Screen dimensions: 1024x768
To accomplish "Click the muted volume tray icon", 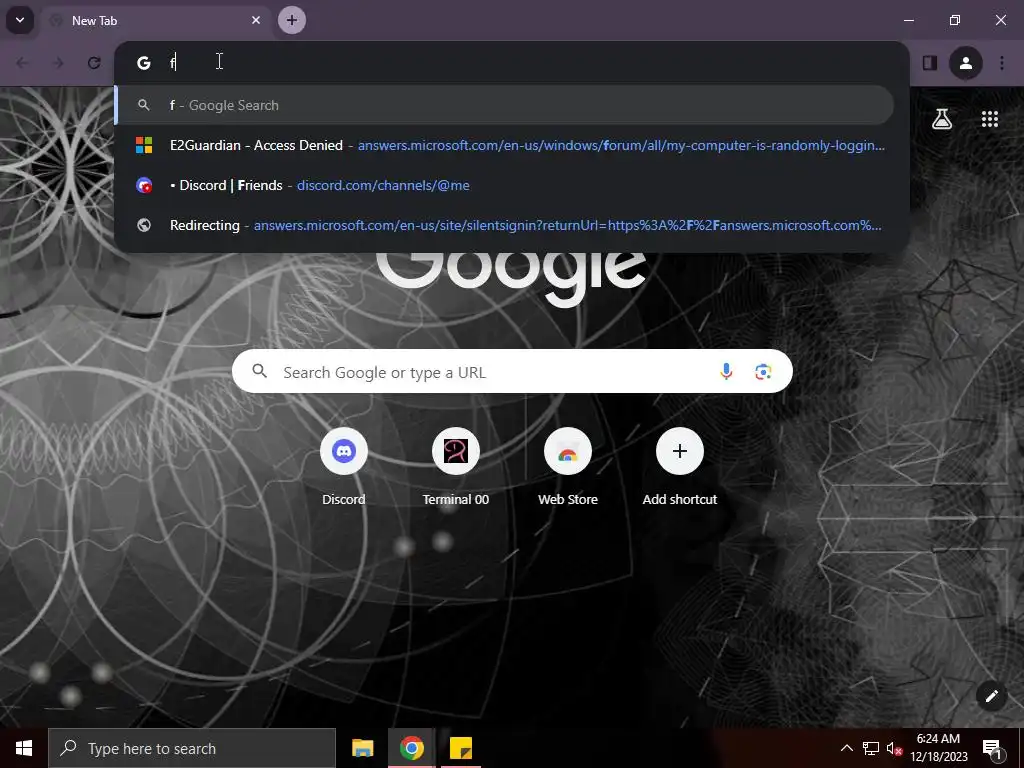I will pyautogui.click(x=895, y=748).
